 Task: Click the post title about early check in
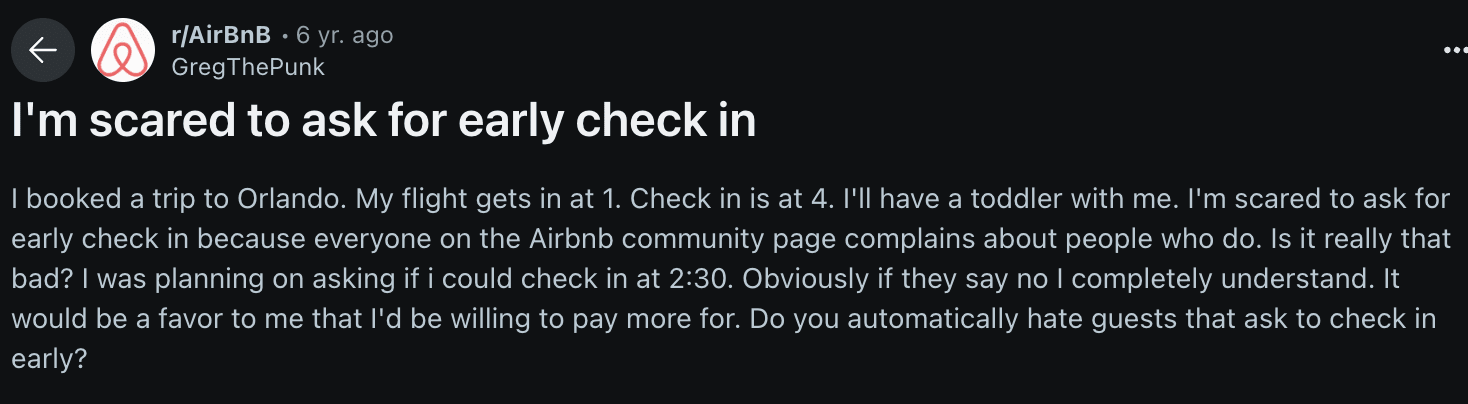tap(383, 121)
